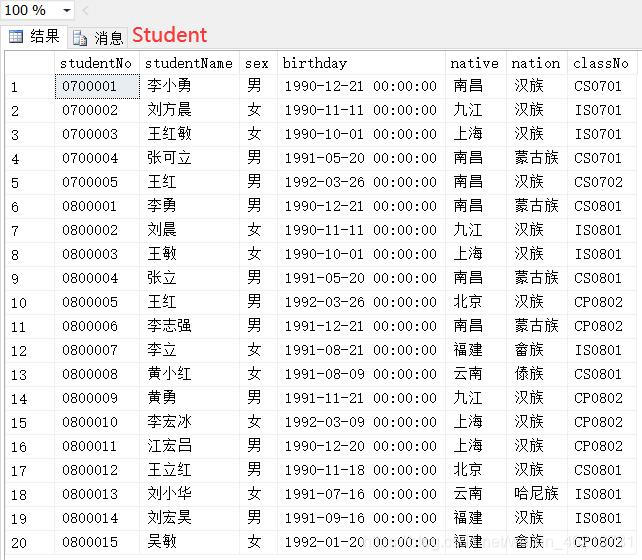Click the native column header
The image size is (642, 560).
coord(475,63)
